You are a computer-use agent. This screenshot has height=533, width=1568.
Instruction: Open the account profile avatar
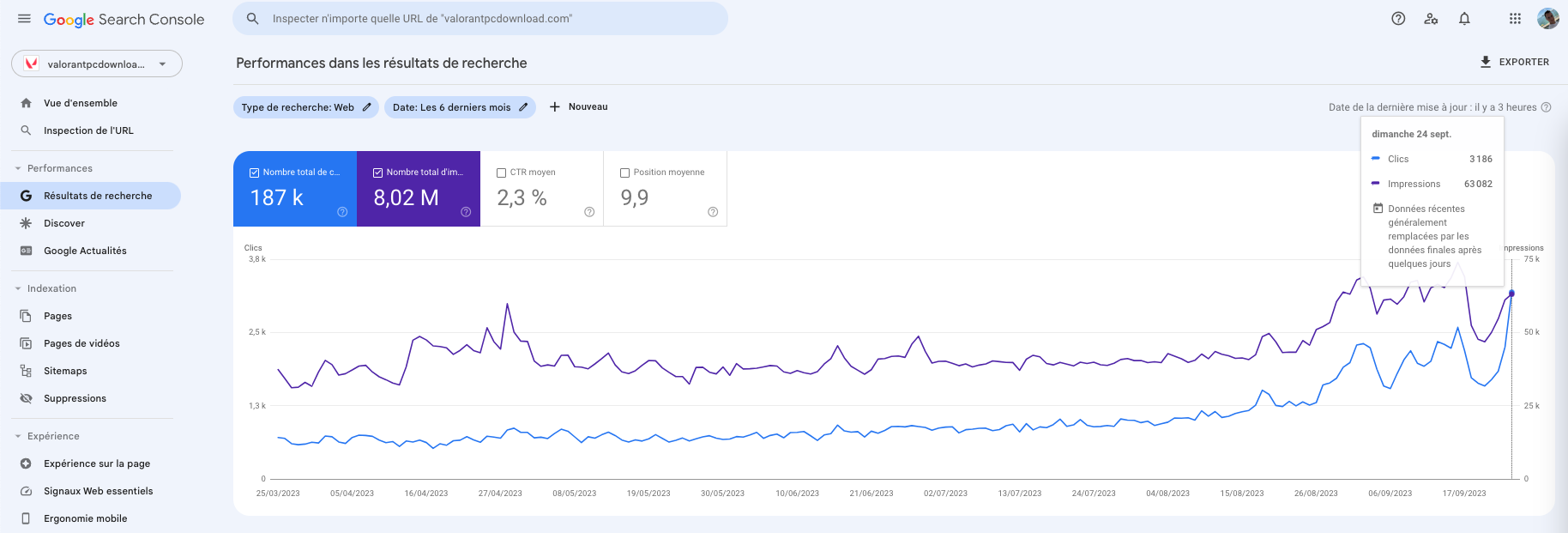[x=1547, y=18]
